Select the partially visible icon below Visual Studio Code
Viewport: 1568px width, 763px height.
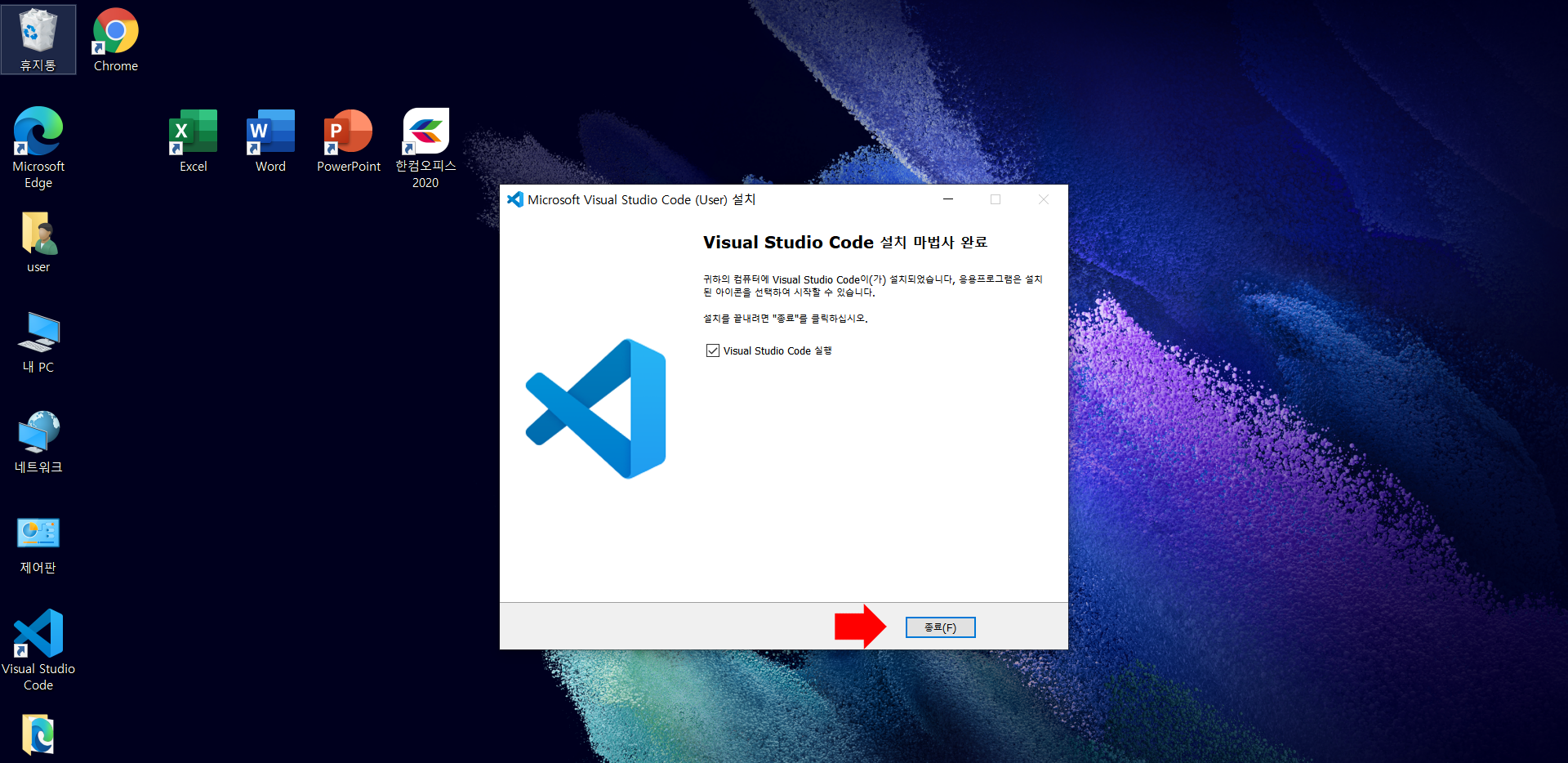click(38, 735)
